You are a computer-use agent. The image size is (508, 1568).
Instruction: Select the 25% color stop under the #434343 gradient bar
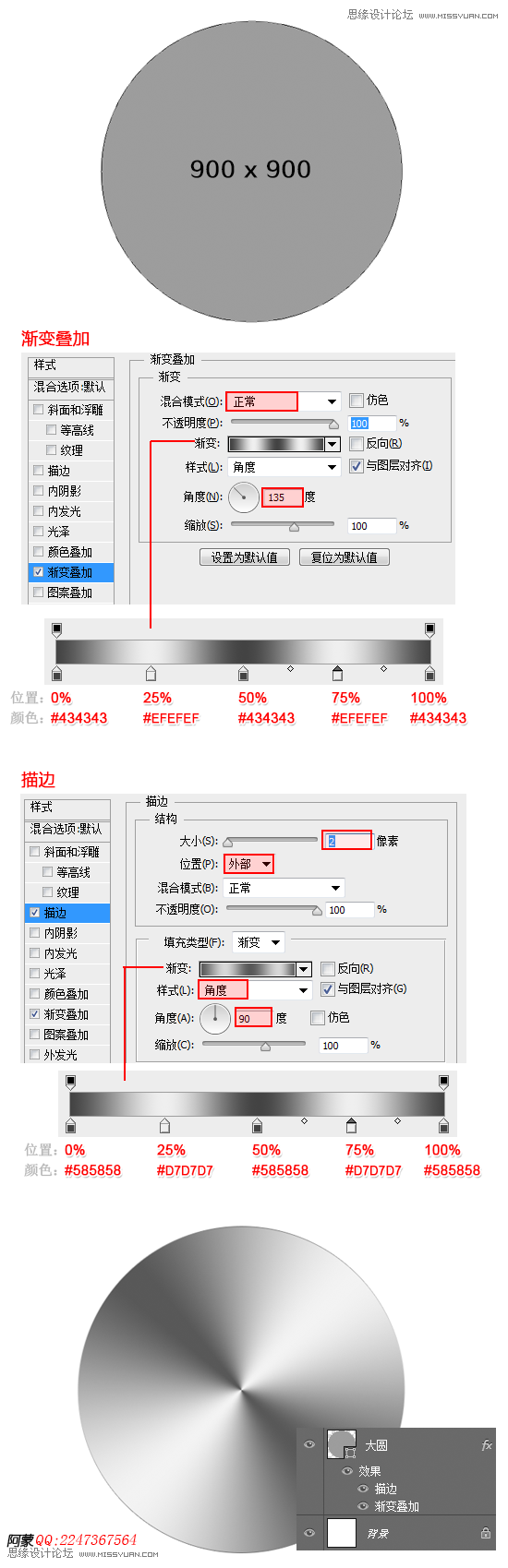click(151, 673)
